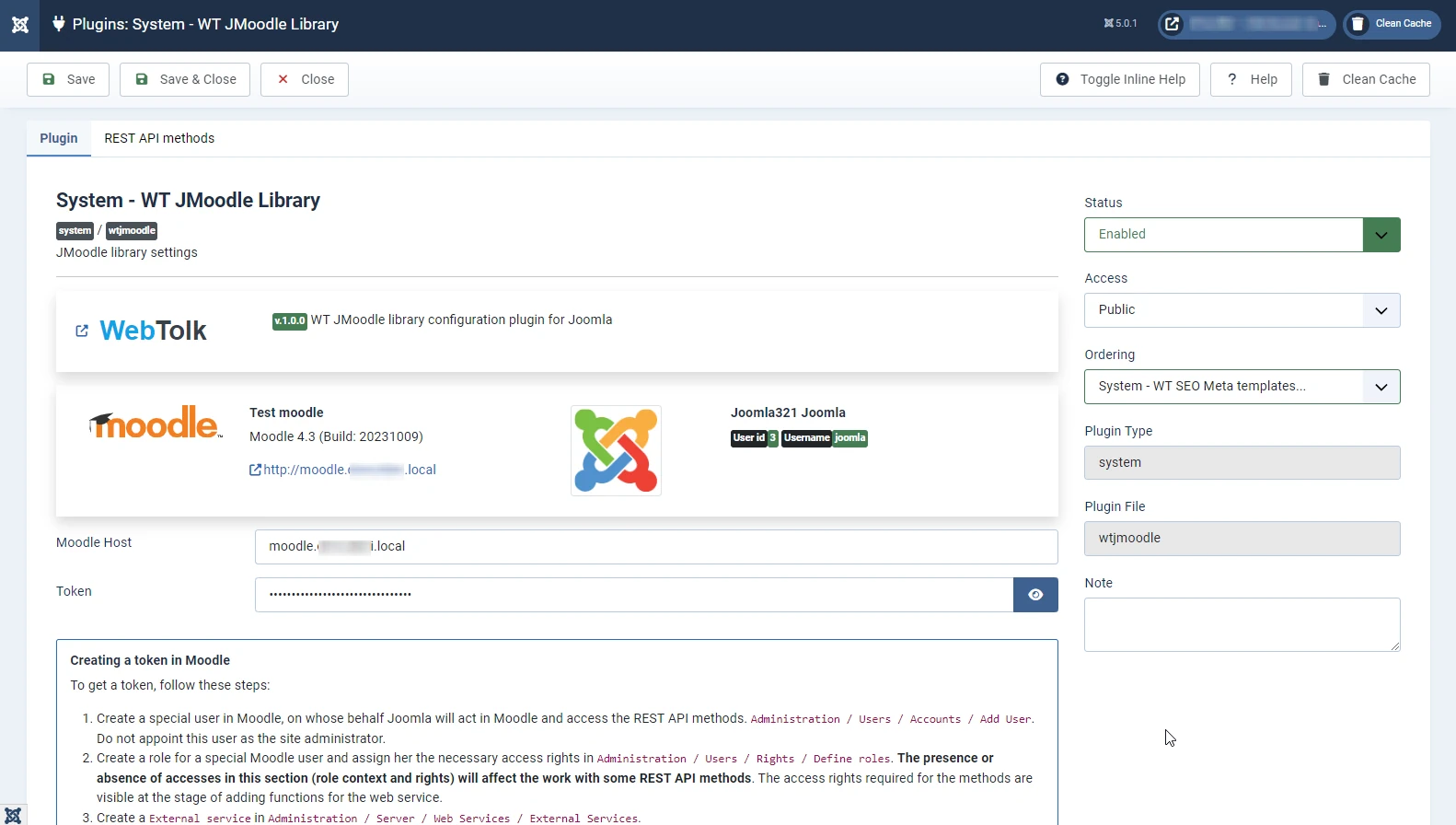Click the 'system' folder badge
This screenshot has width=1456, height=825.
click(x=75, y=231)
